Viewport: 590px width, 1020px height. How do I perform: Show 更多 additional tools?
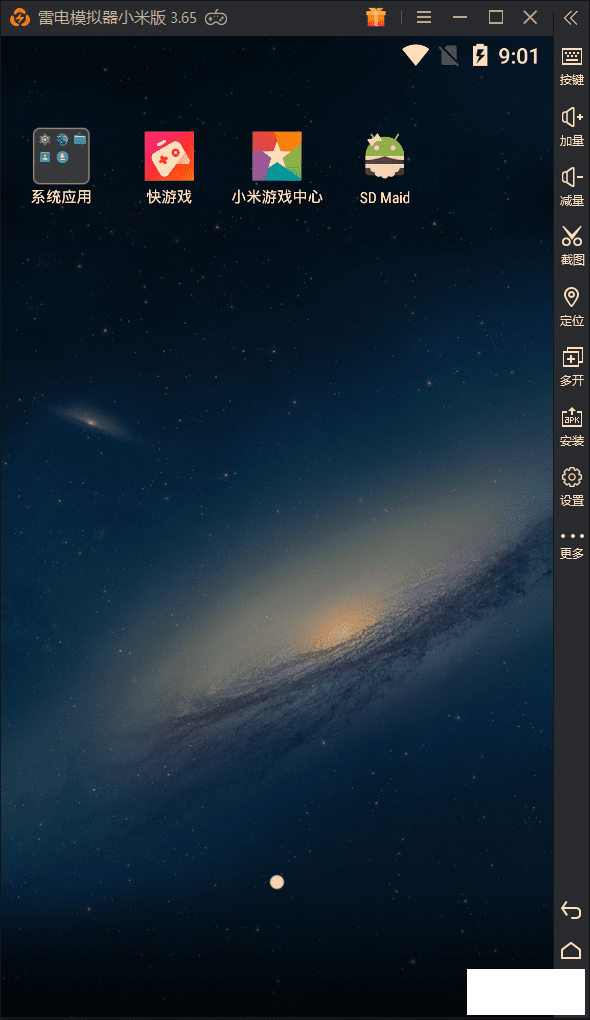(x=572, y=545)
